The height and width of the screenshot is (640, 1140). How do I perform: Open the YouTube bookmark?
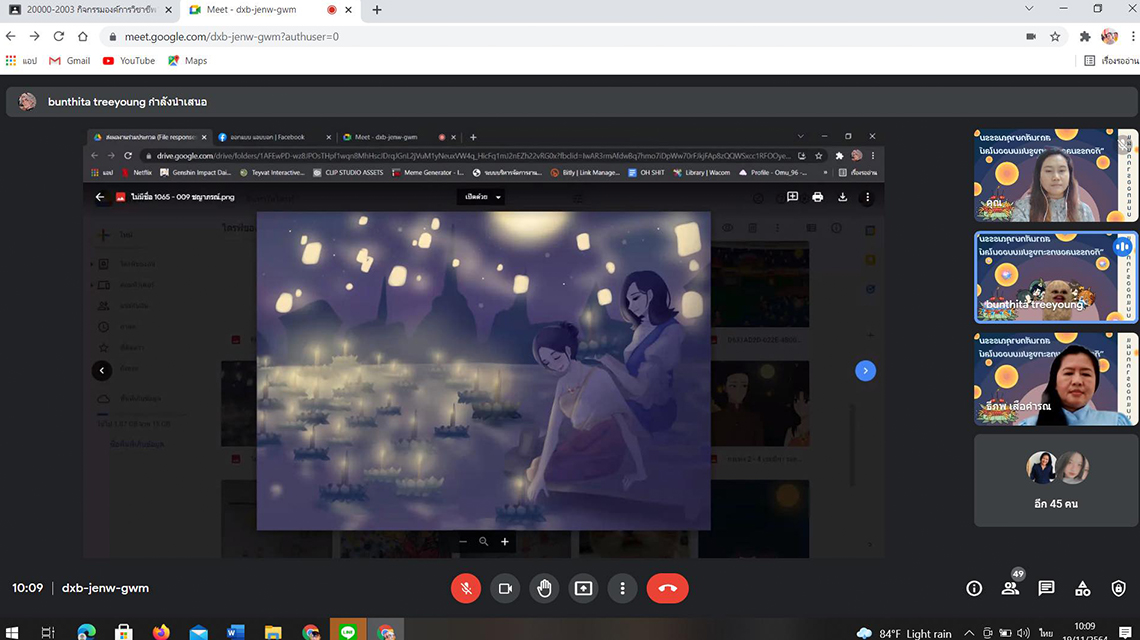(x=129, y=61)
